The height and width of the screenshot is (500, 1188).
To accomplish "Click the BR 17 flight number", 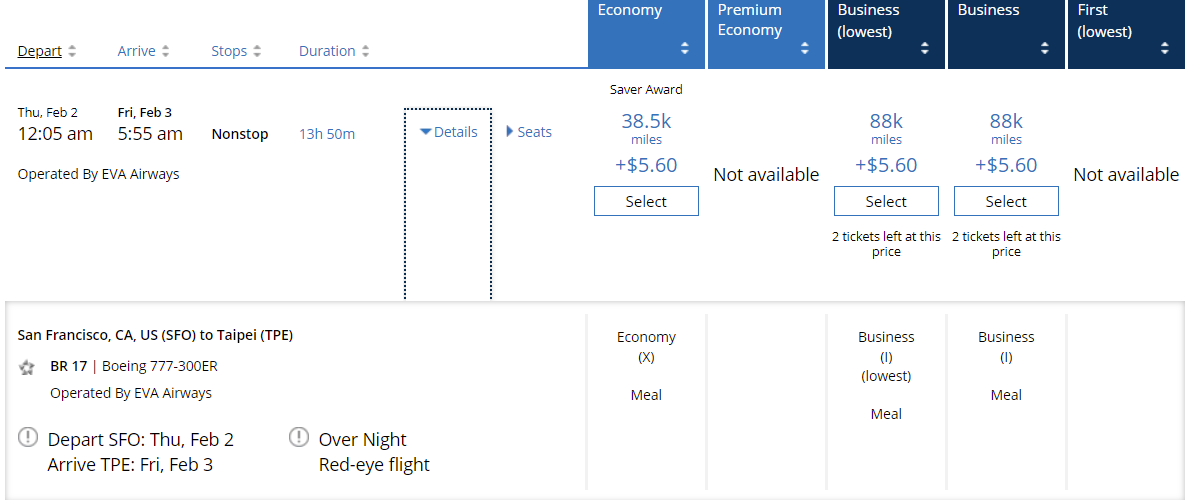I will (68, 366).
